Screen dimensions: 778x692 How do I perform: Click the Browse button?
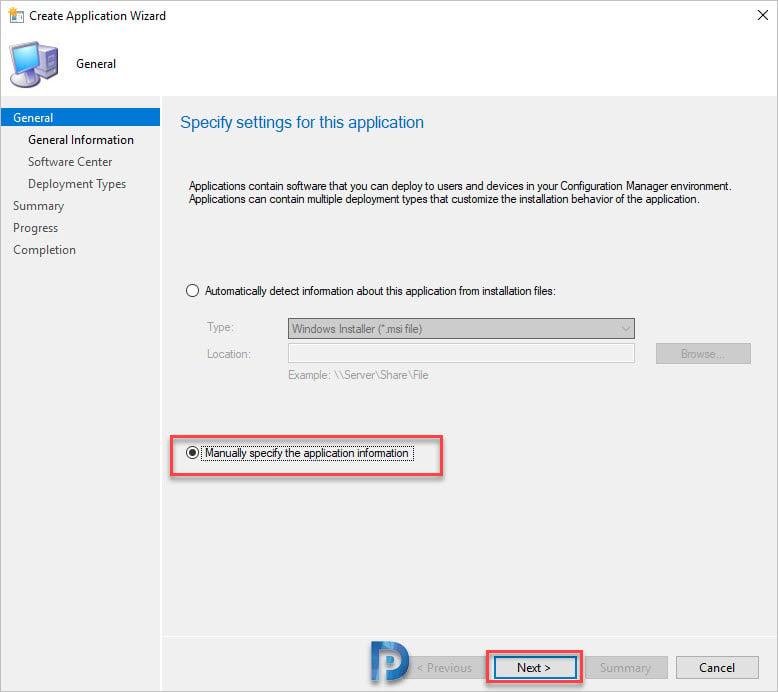(x=702, y=354)
